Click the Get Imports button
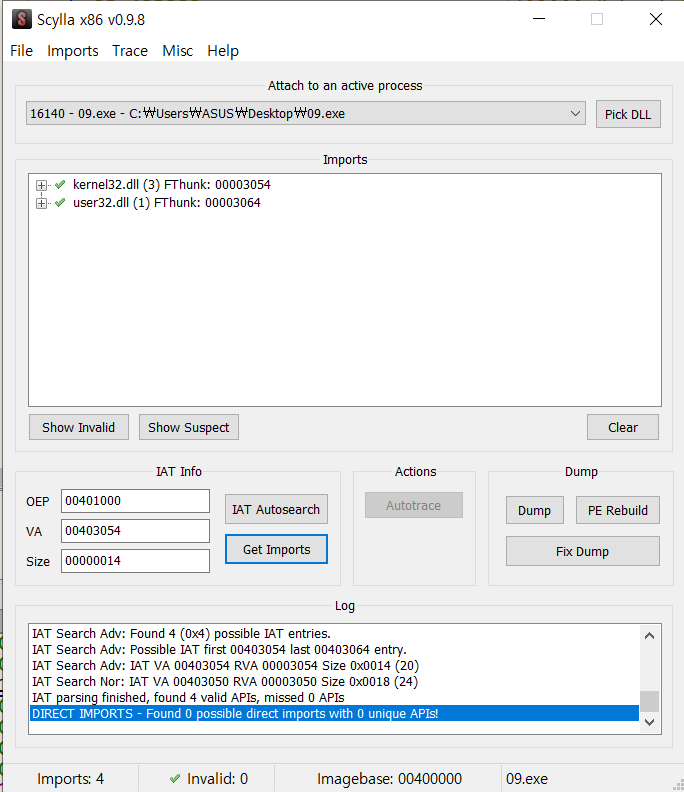This screenshot has height=792, width=684. pyautogui.click(x=276, y=549)
